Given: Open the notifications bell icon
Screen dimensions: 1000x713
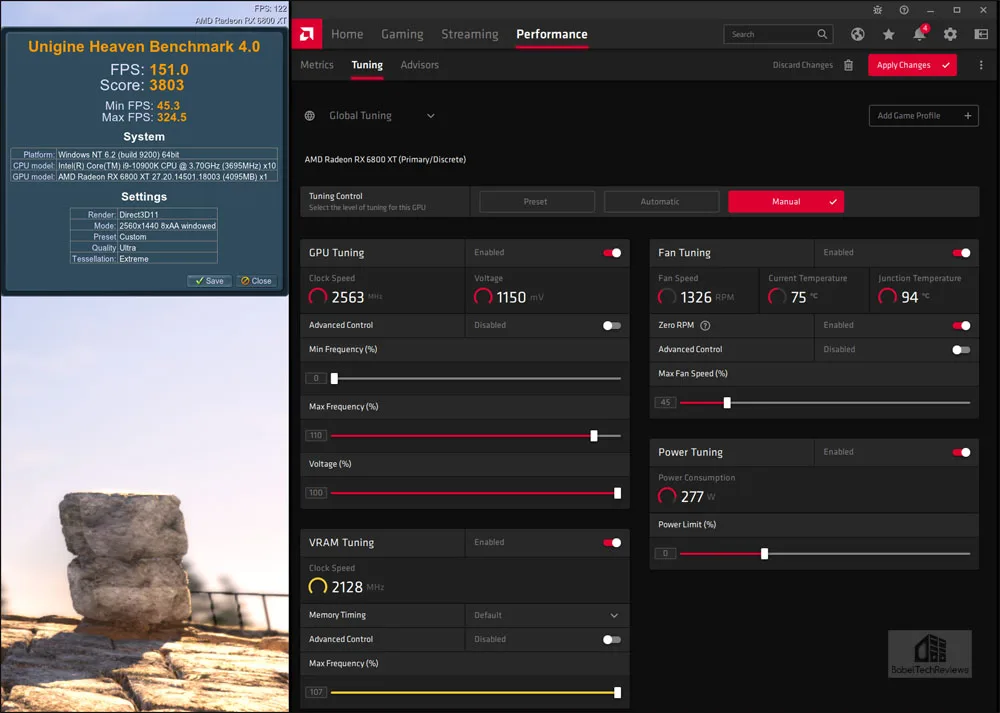Looking at the screenshot, I should 919,34.
